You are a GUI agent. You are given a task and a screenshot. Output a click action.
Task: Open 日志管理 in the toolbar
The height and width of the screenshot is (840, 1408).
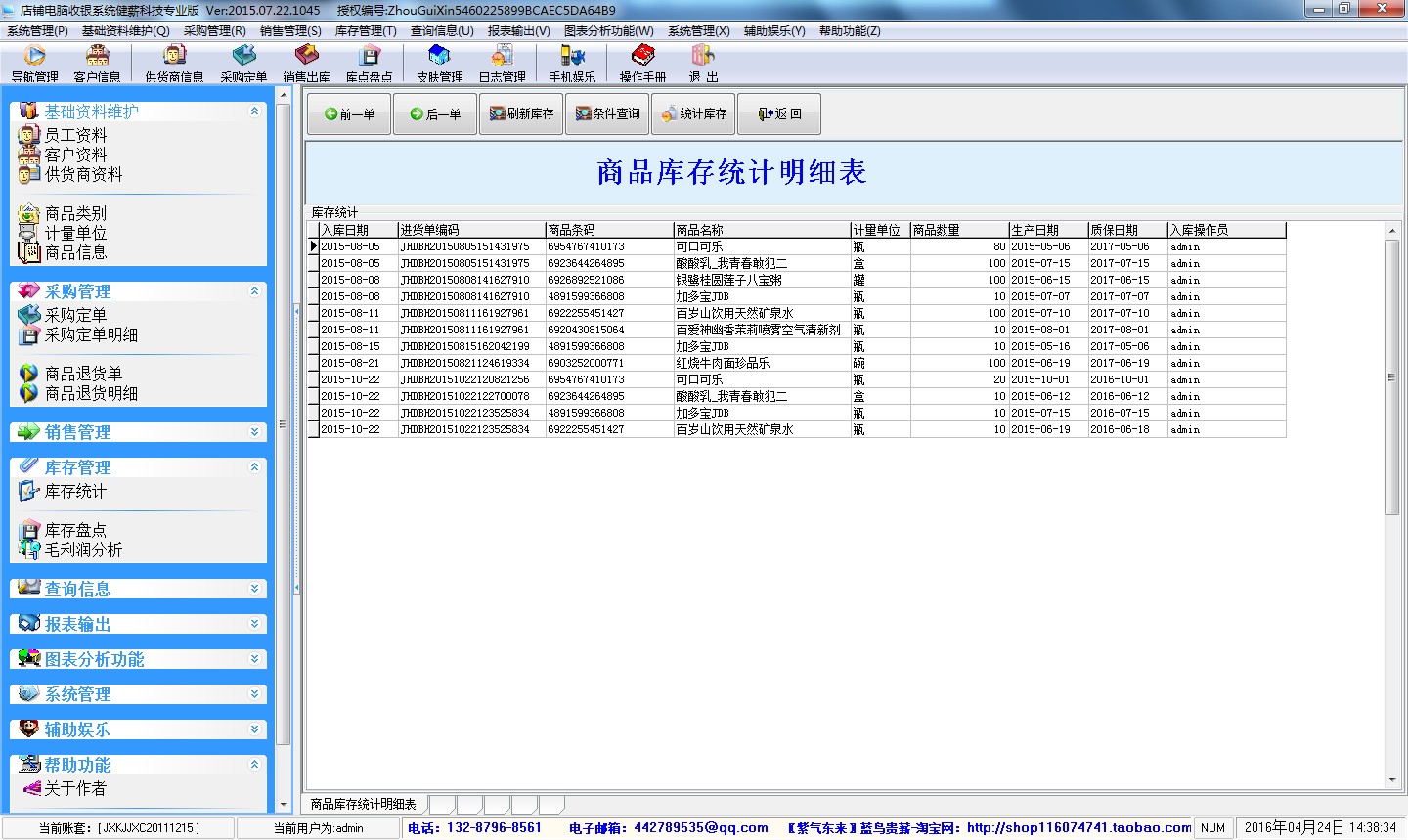click(x=502, y=63)
